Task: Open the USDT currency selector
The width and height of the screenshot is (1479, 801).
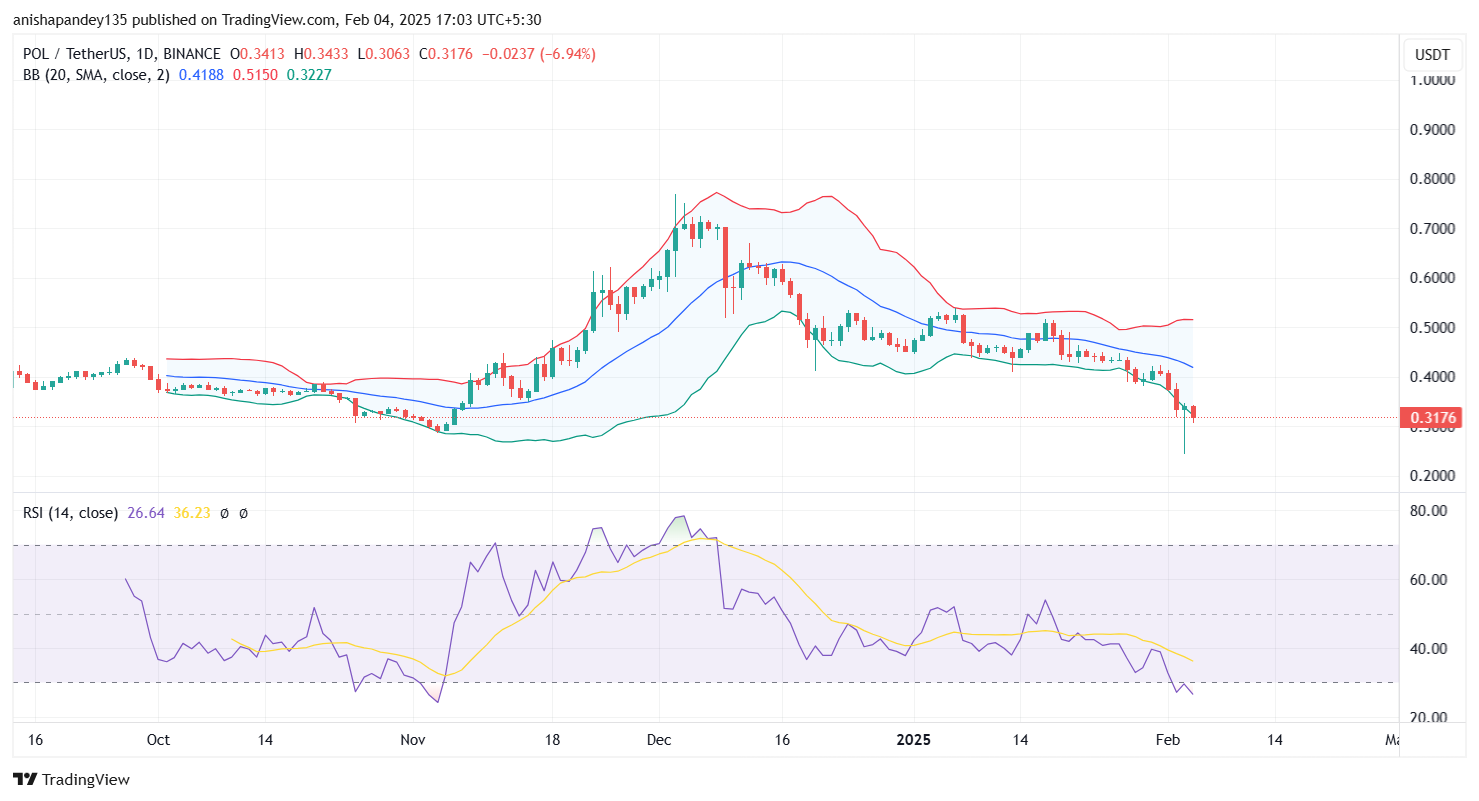Action: coord(1431,55)
